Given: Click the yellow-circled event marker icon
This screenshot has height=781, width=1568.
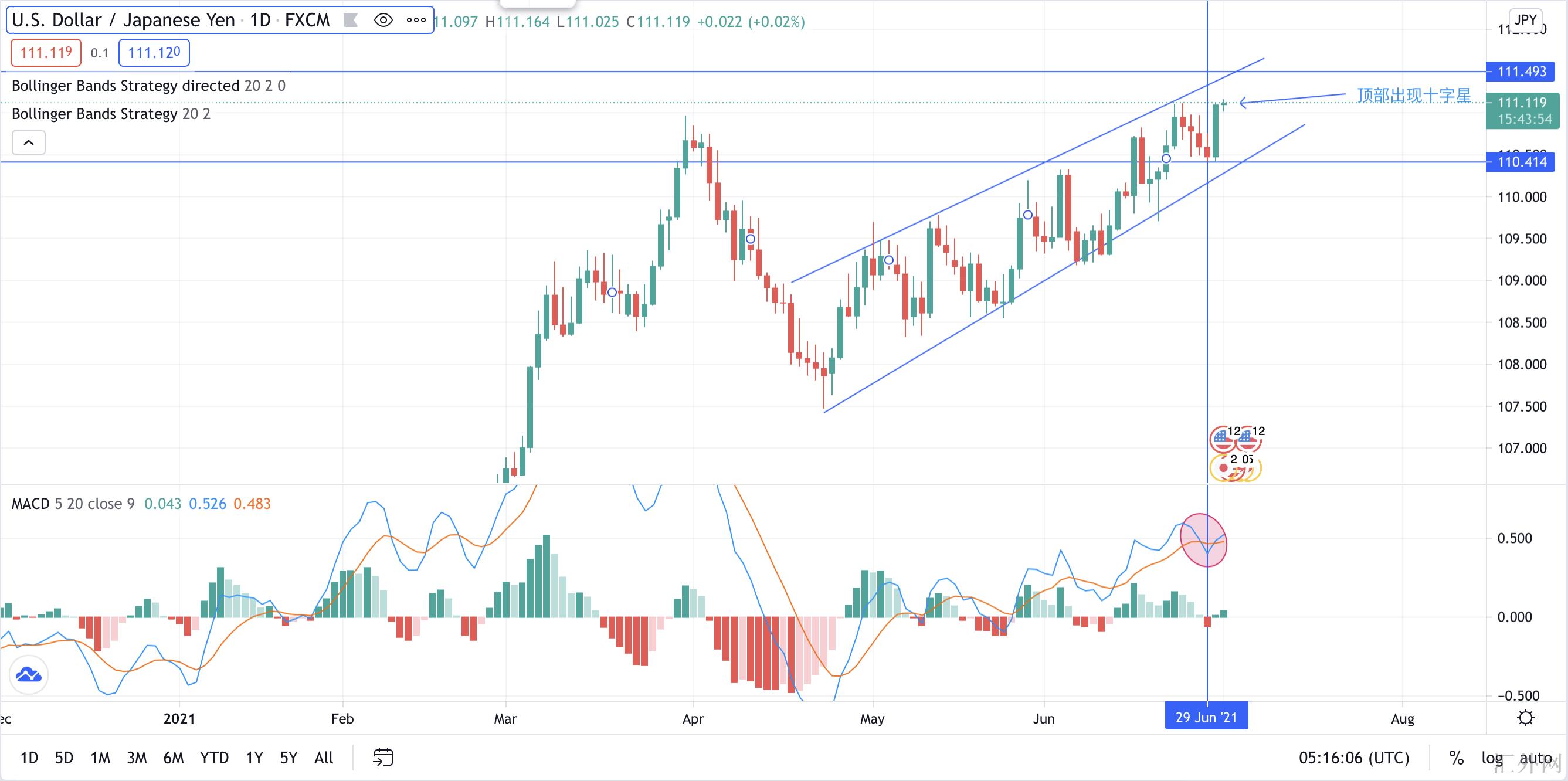Looking at the screenshot, I should [x=1223, y=467].
